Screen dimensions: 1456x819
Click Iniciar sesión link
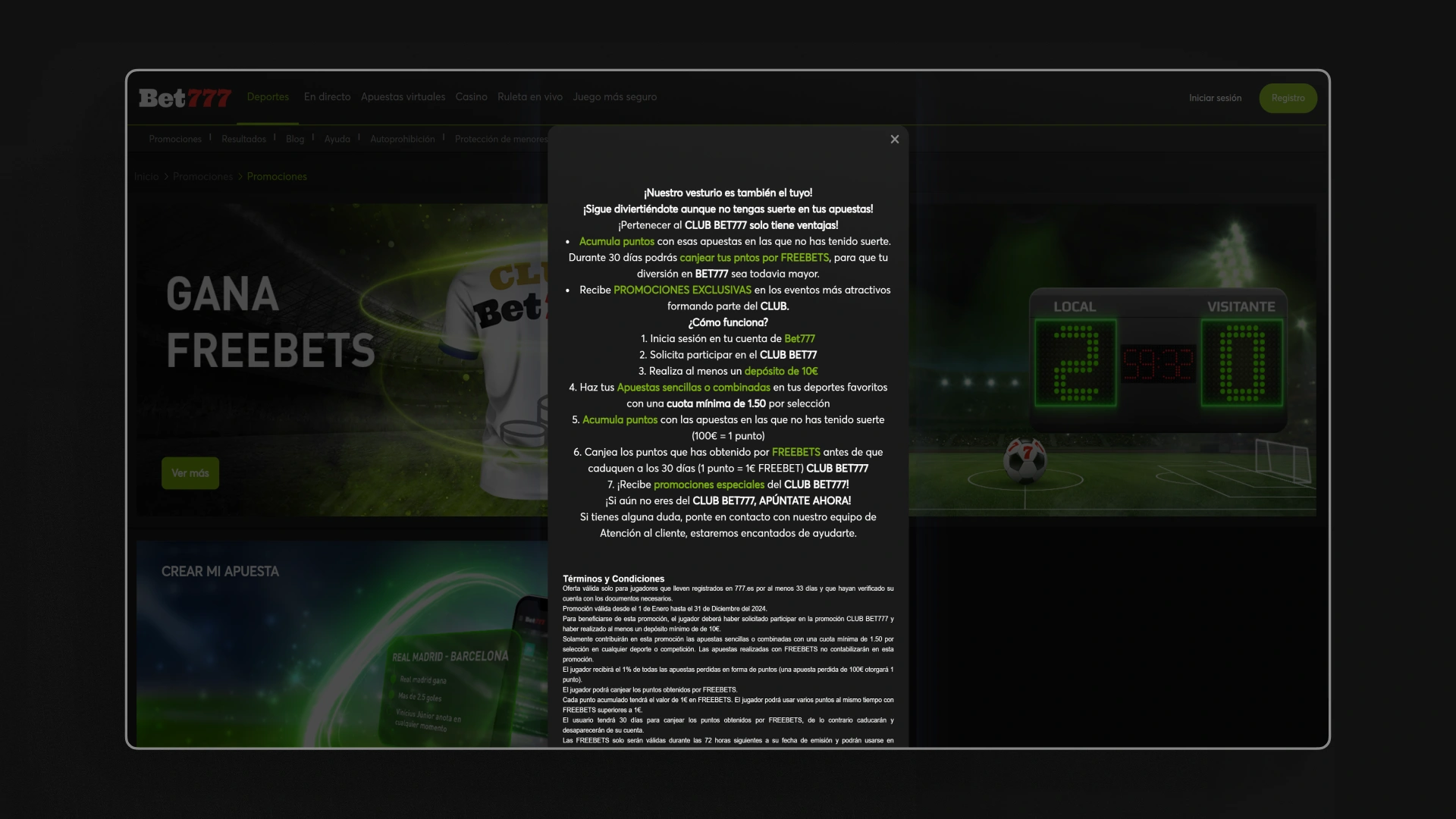pos(1215,98)
